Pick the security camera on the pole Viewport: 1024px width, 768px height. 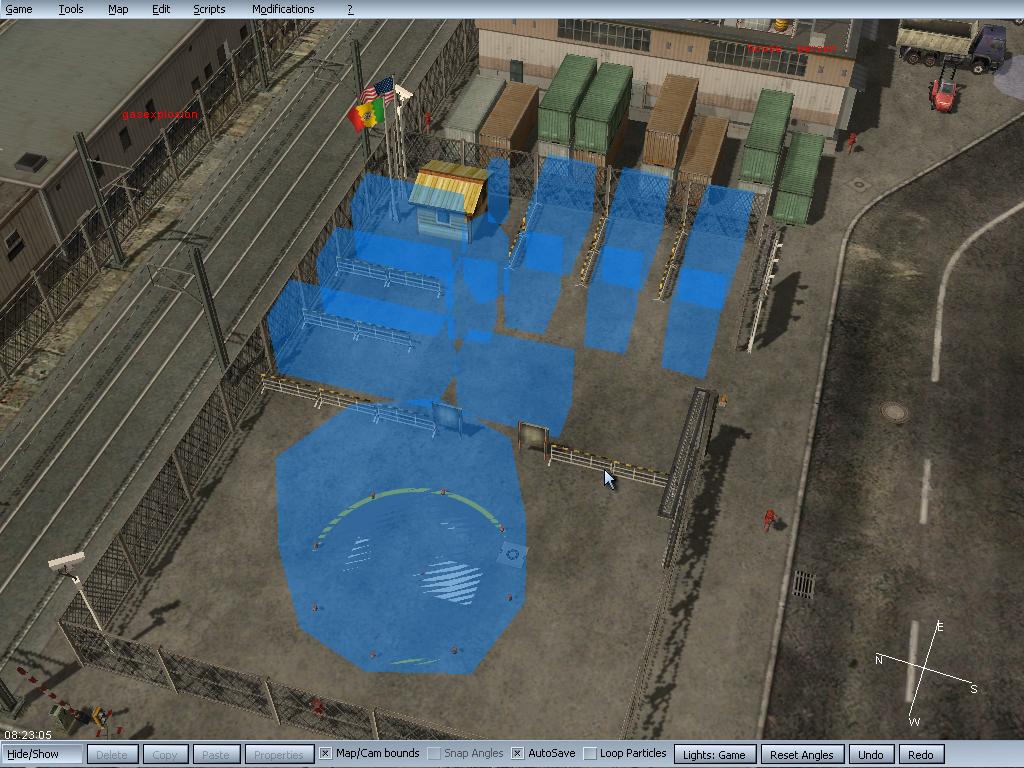click(66, 563)
